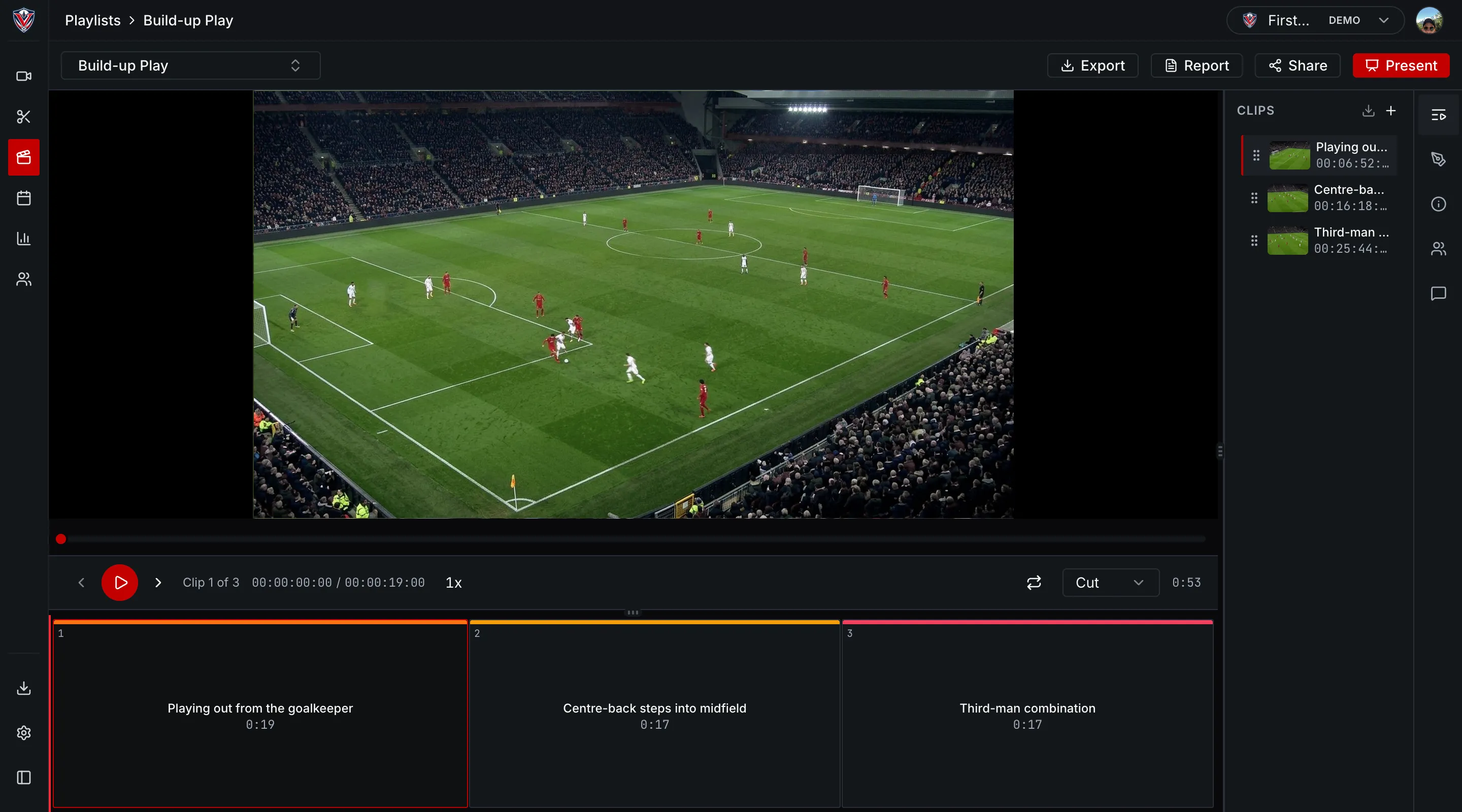The width and height of the screenshot is (1462, 812).
Task: Open the Report button
Action: click(1197, 65)
